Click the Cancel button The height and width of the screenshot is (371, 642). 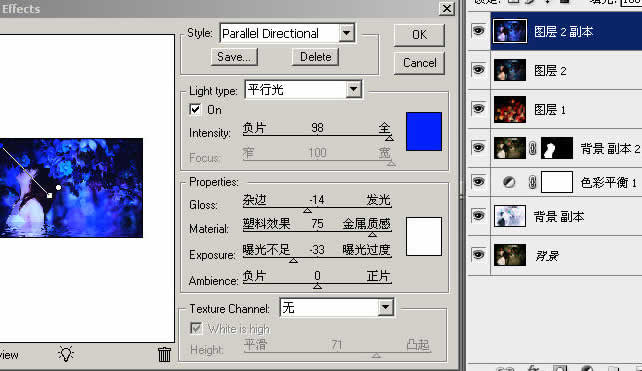[419, 63]
